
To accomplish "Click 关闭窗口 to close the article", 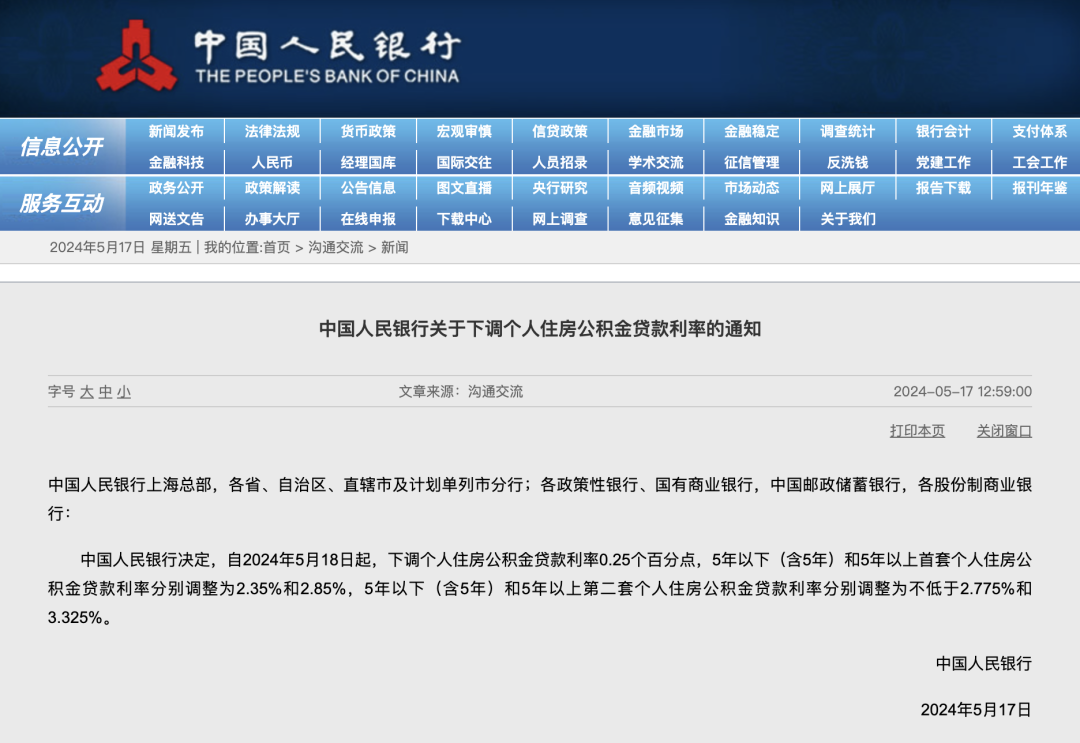I will 1005,431.
